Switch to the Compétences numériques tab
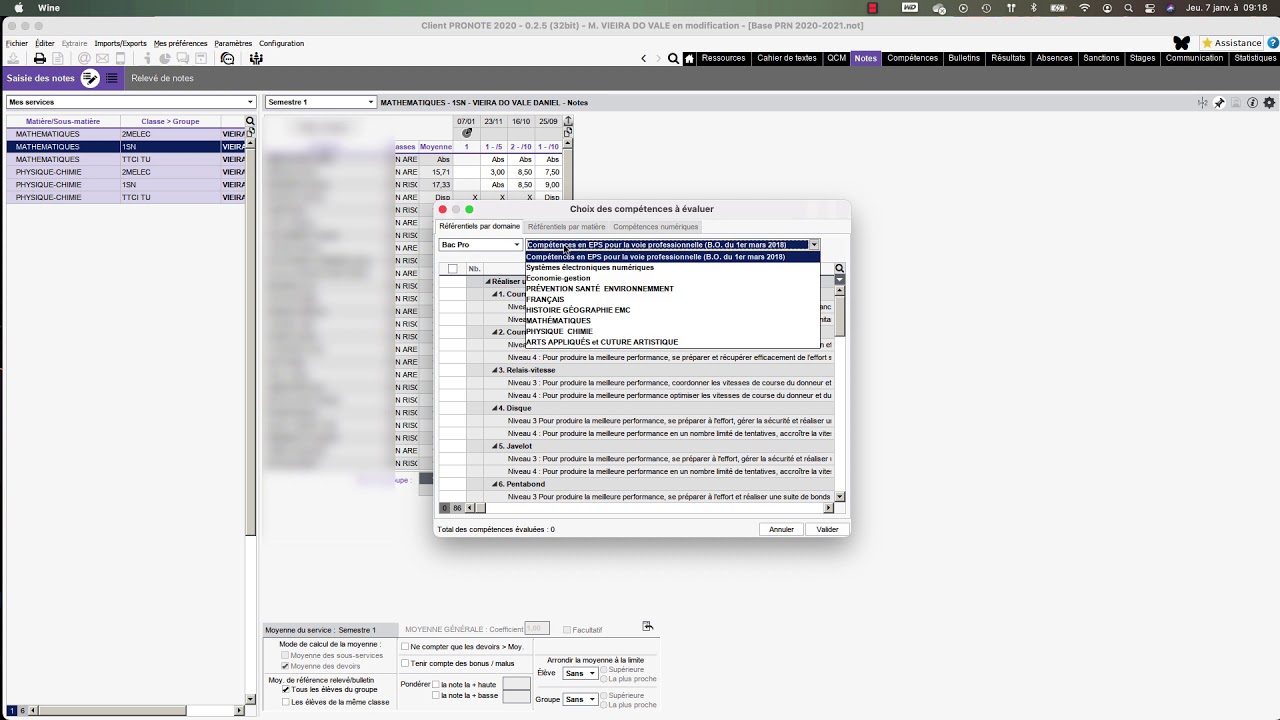 (x=655, y=227)
